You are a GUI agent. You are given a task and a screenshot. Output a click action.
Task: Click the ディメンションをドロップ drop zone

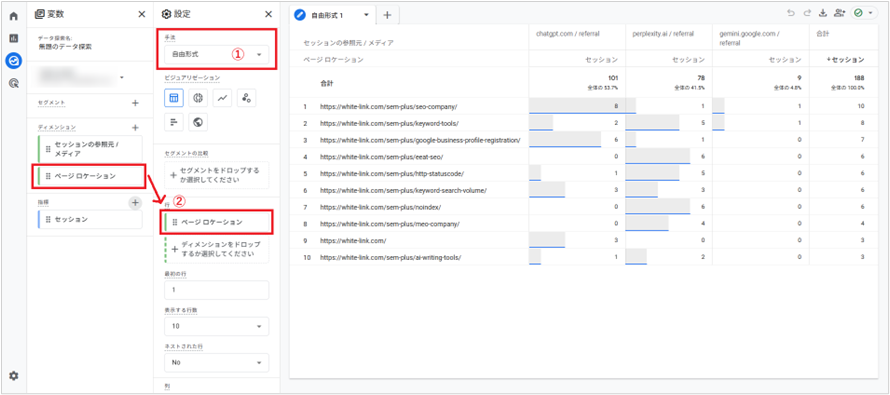[216, 249]
